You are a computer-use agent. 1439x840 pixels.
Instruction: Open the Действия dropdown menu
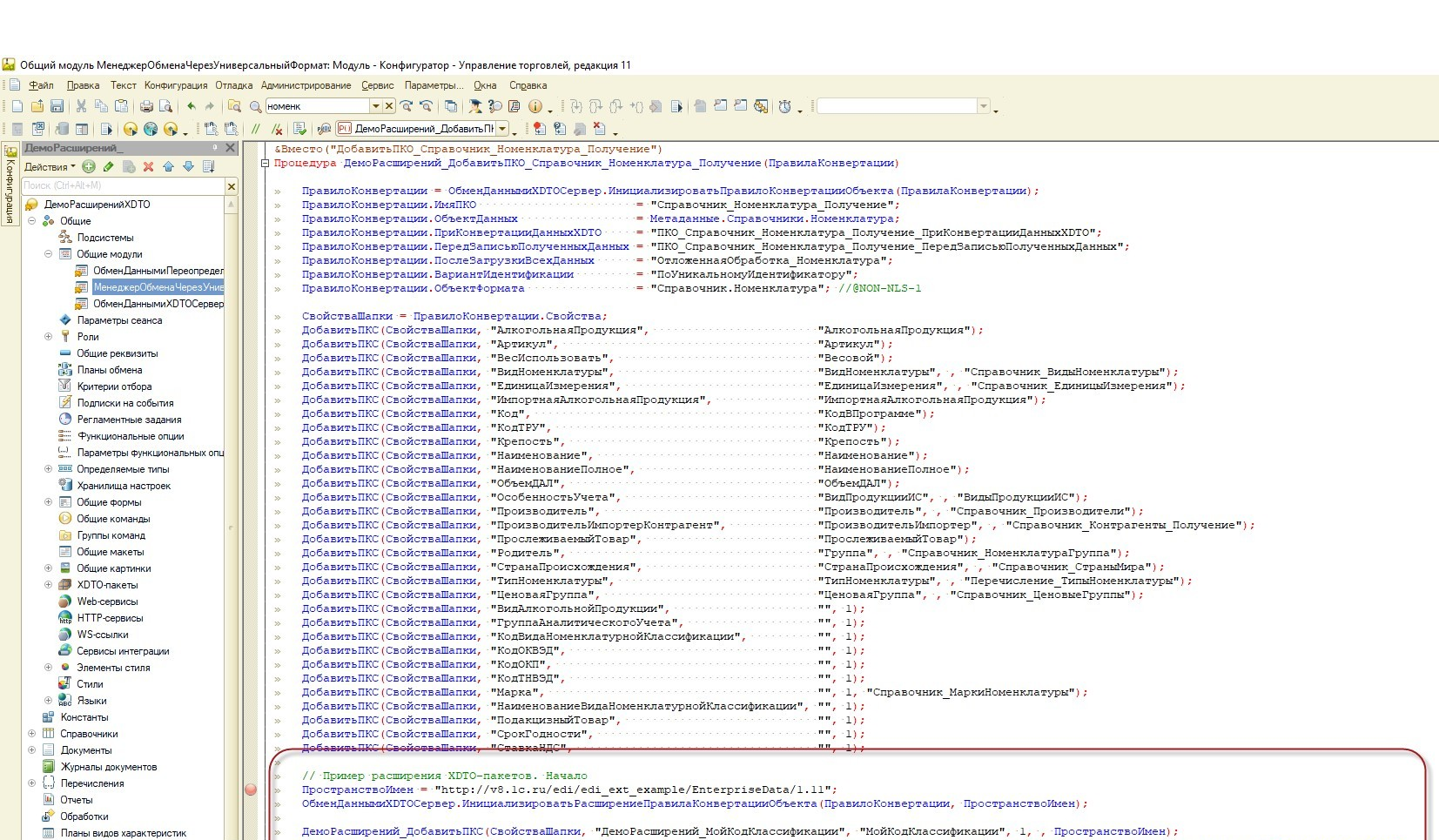[x=50, y=167]
